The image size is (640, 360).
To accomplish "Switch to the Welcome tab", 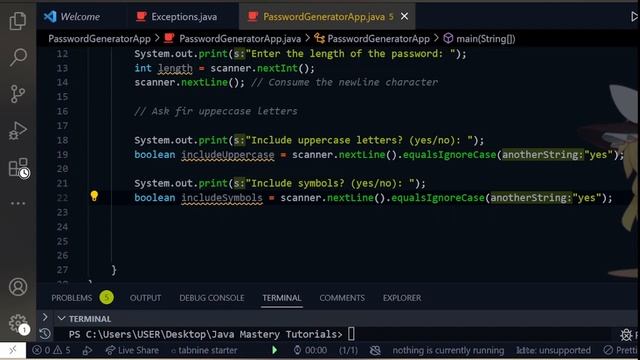I will point(72,16).
